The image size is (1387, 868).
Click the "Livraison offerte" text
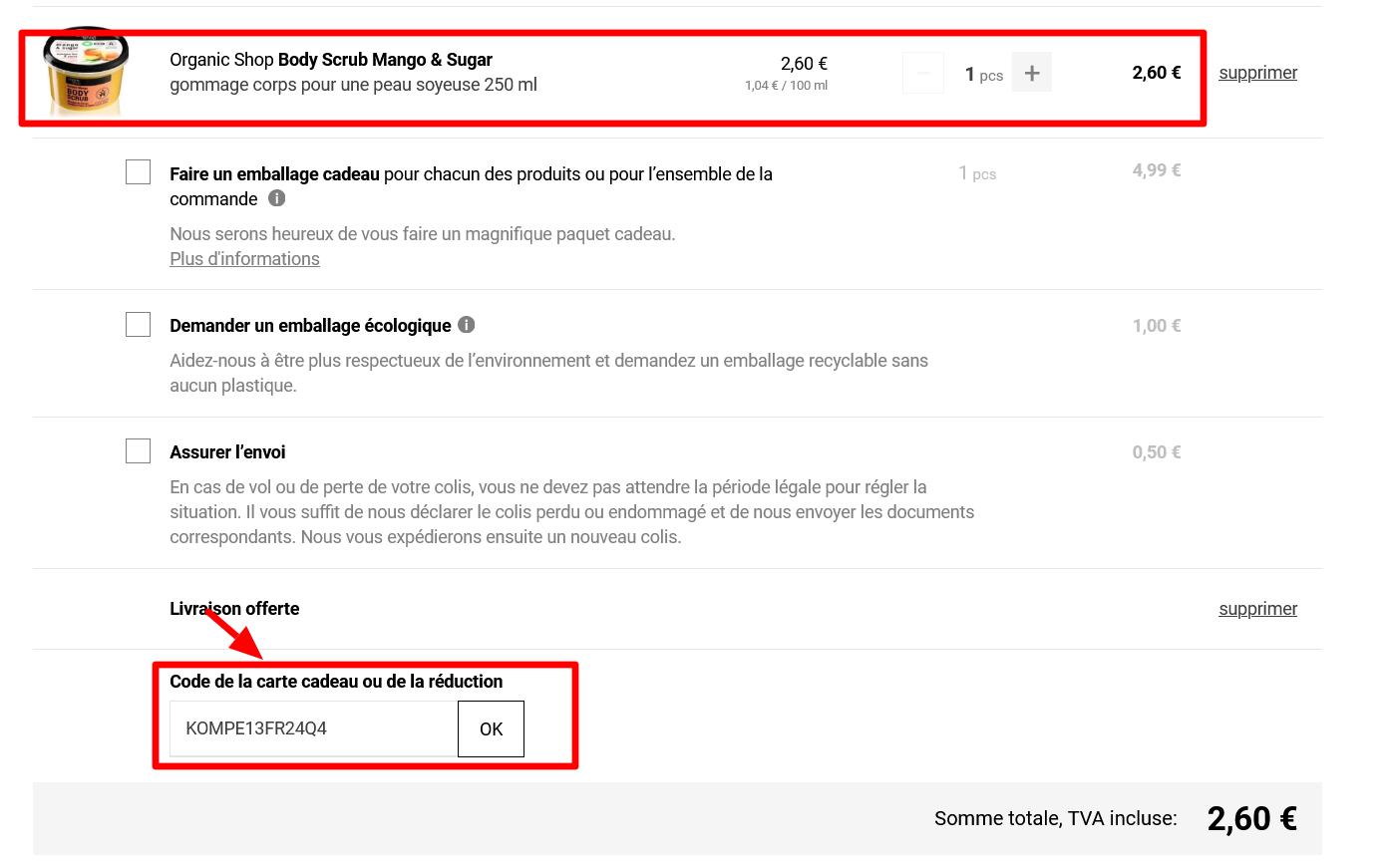[x=234, y=609]
